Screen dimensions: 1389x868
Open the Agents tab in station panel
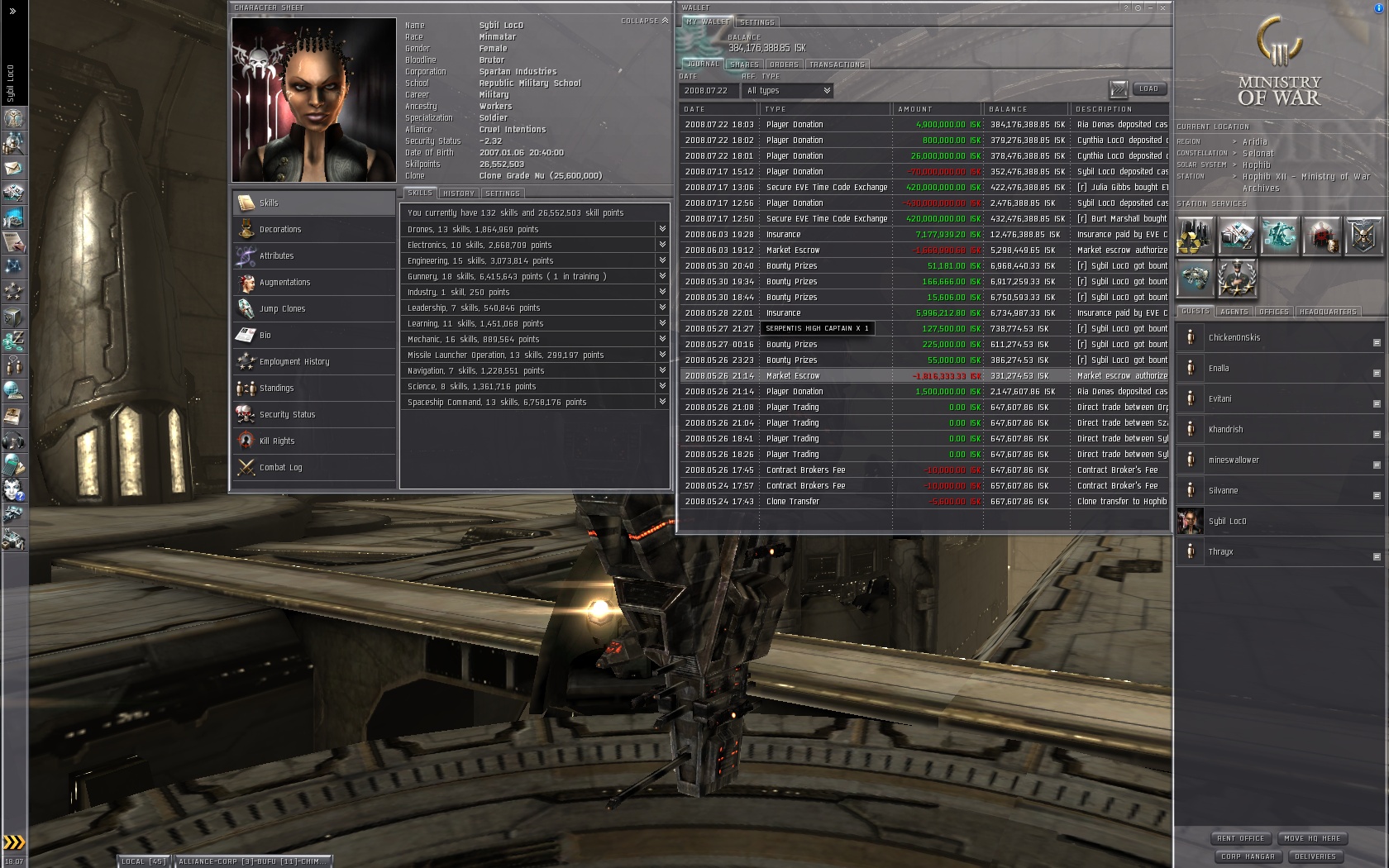tap(1234, 312)
